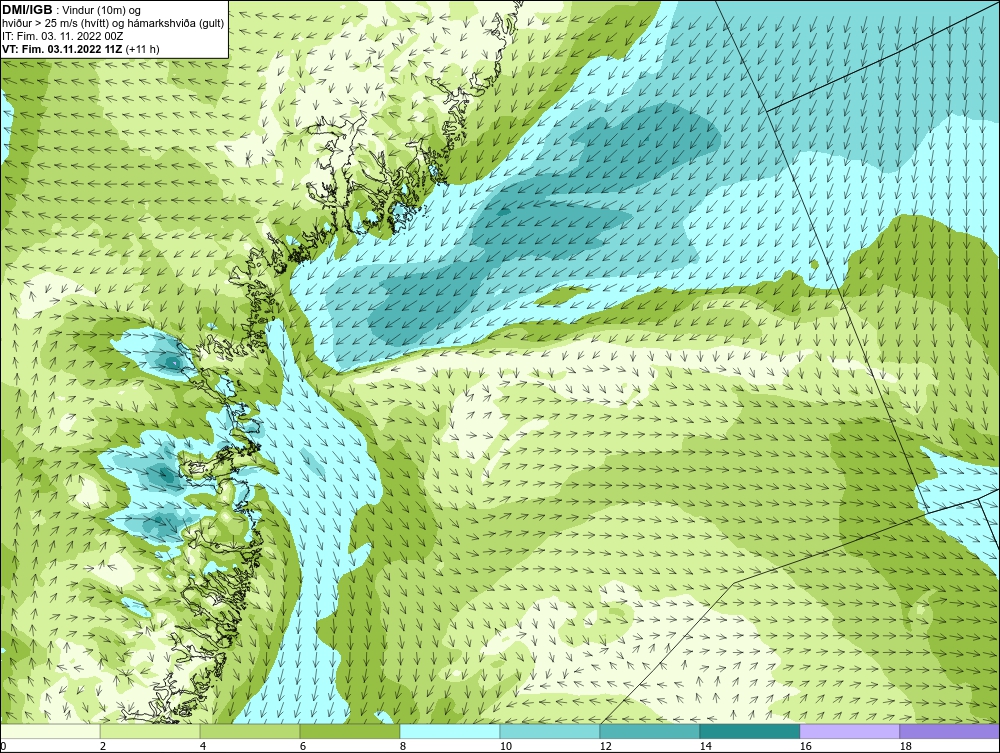Click the 10–12 m/s cyan legend swatch
The width and height of the screenshot is (1000, 753).
click(x=550, y=731)
